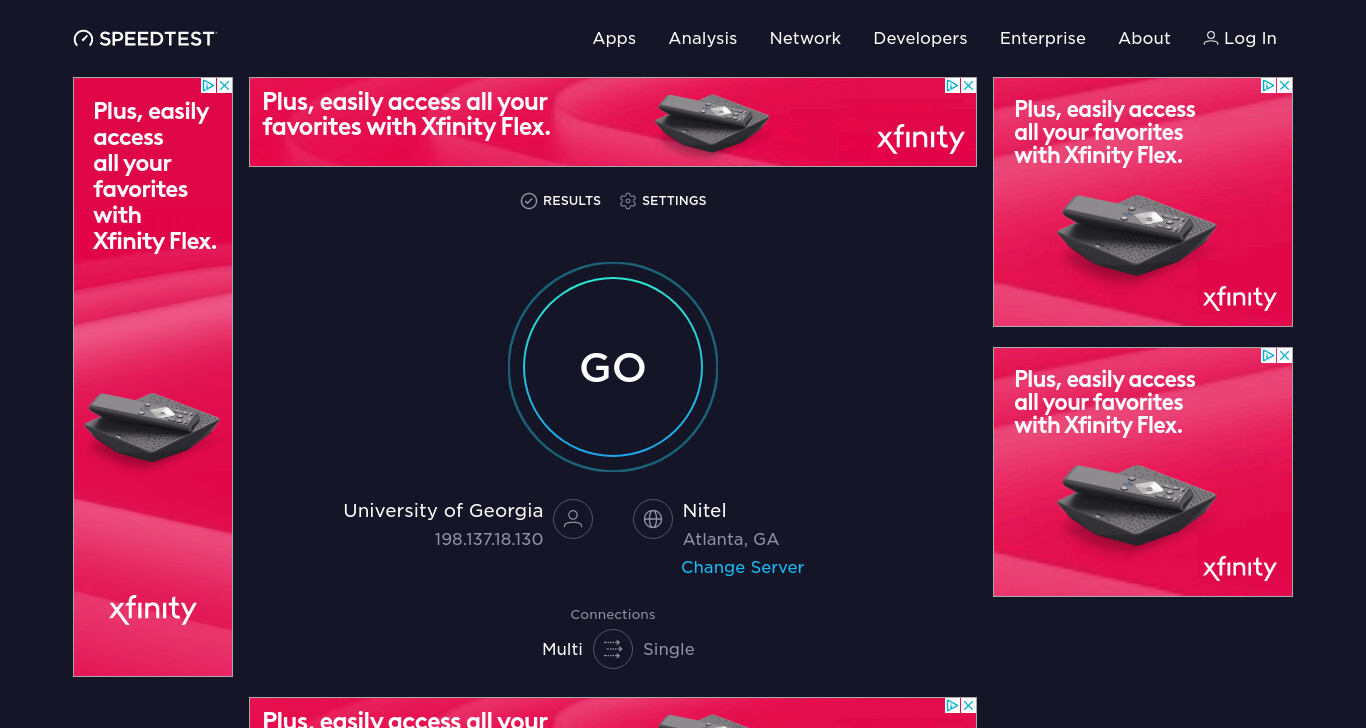Click the user icon beside Log In
1366x728 pixels.
click(x=1211, y=38)
